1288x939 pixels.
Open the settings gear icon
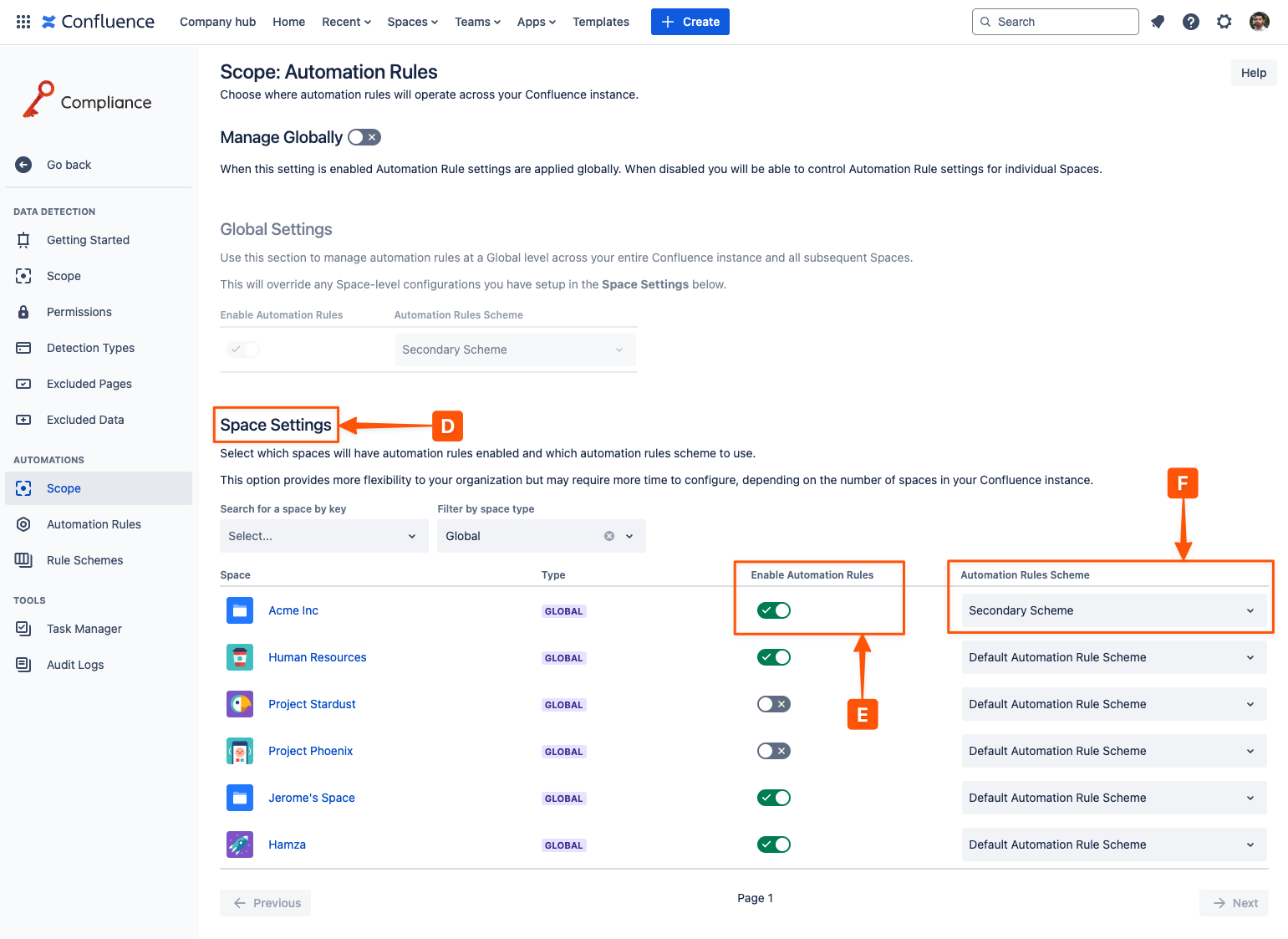tap(1224, 22)
